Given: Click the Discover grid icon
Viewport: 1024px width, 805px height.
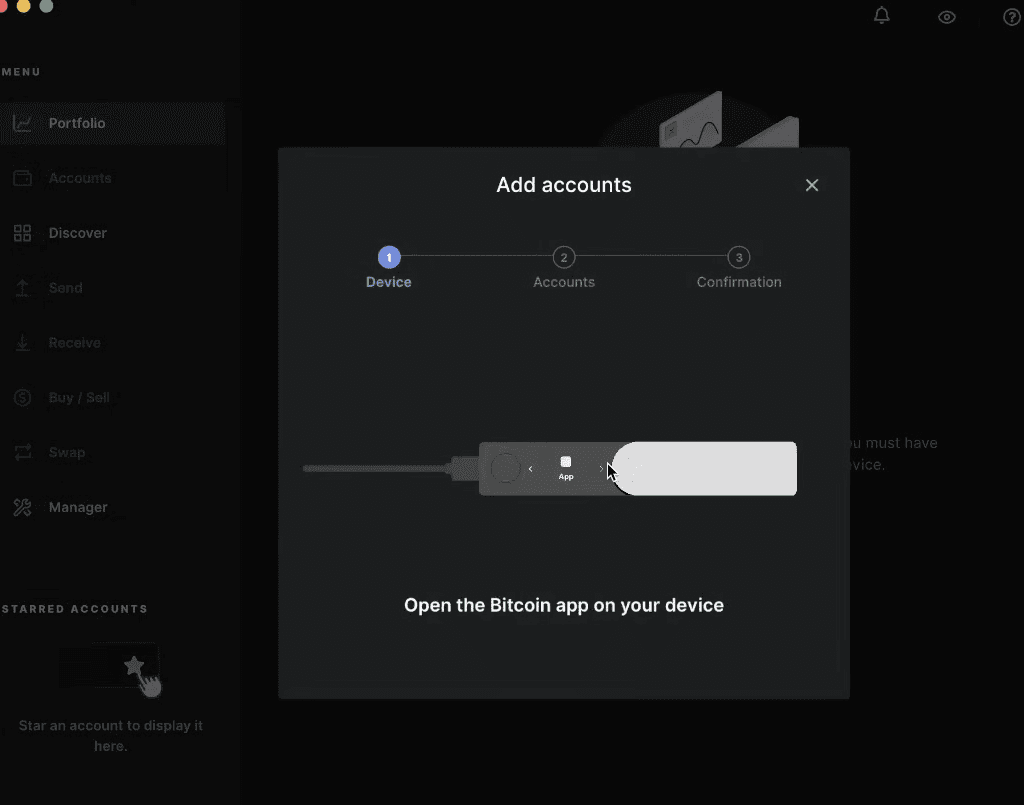Looking at the screenshot, I should [22, 233].
